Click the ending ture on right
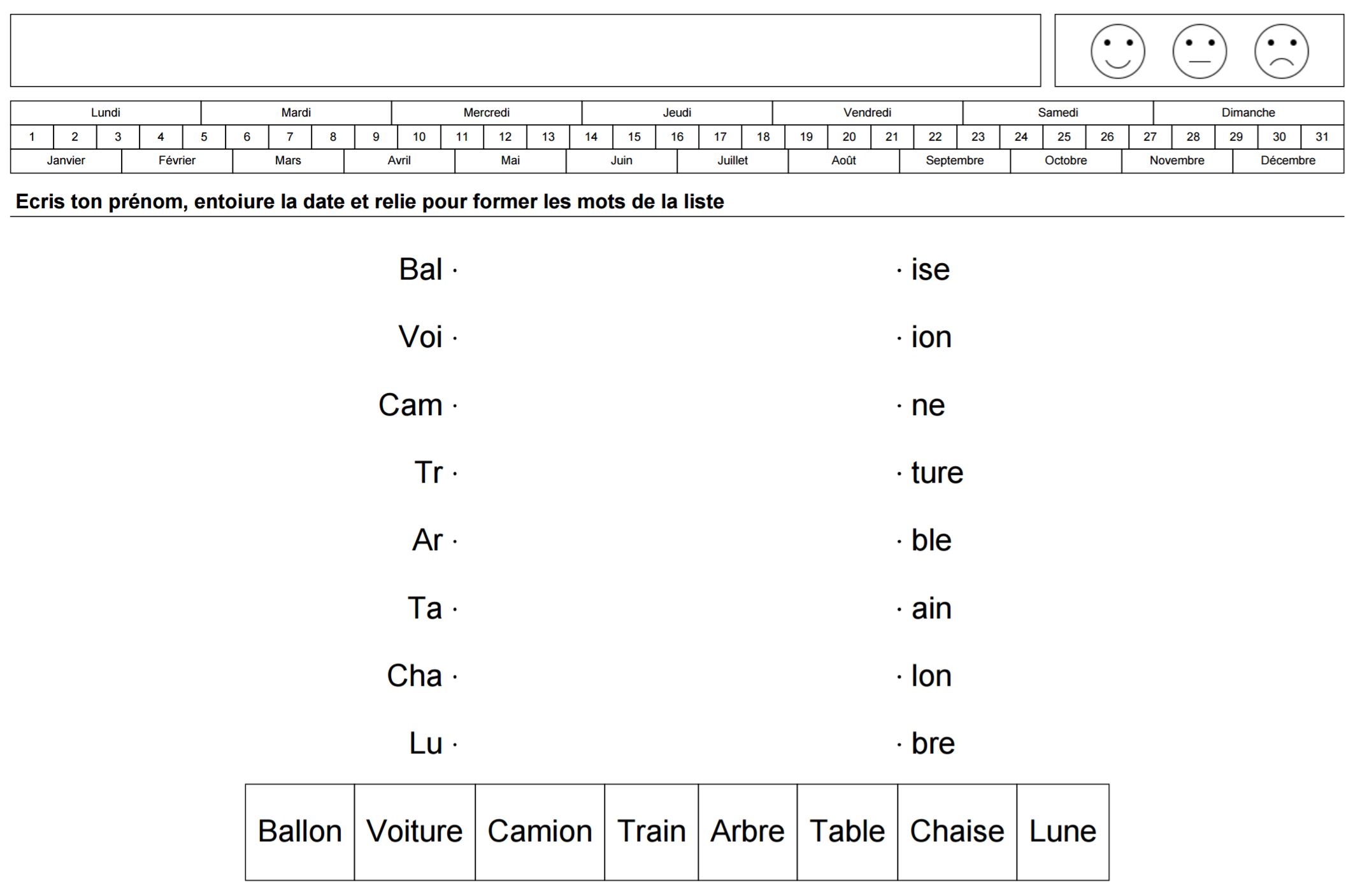Viewport: 1353px width, 896px height. (x=936, y=473)
